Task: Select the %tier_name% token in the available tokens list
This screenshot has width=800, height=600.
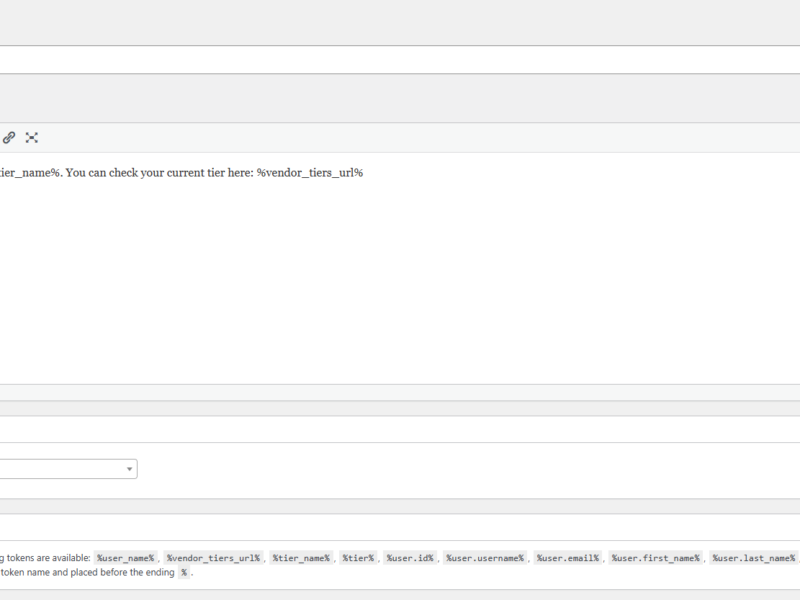Action: click(x=301, y=558)
